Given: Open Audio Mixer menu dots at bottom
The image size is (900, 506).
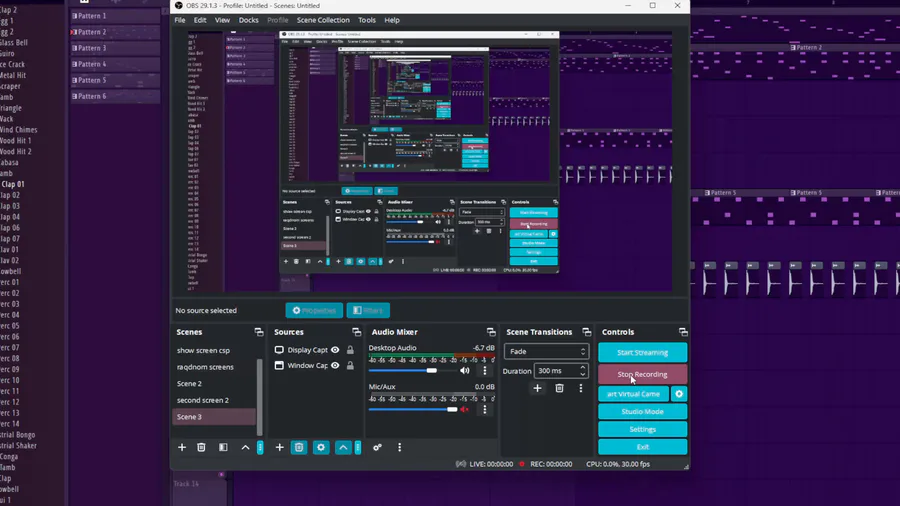Looking at the screenshot, I should click(x=399, y=447).
